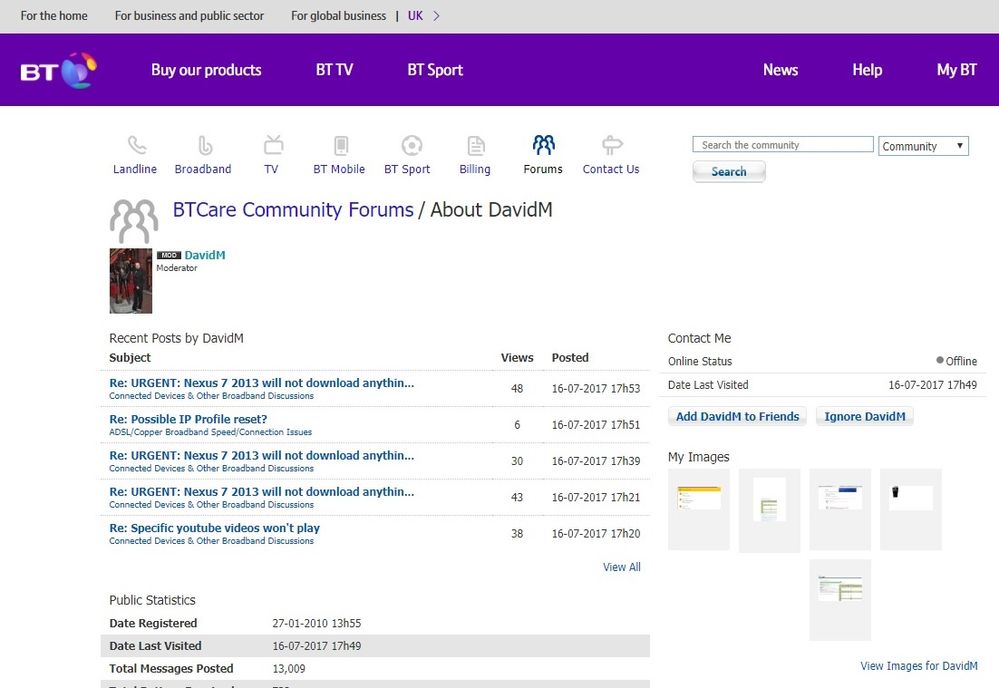Open Re: Possible IP Profile reset? post

coord(188,419)
